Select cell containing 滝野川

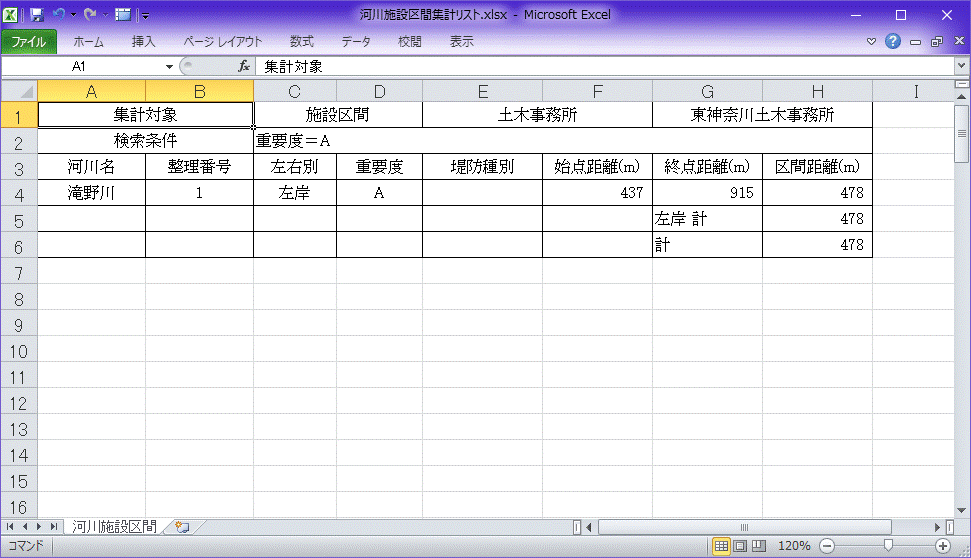coord(91,193)
